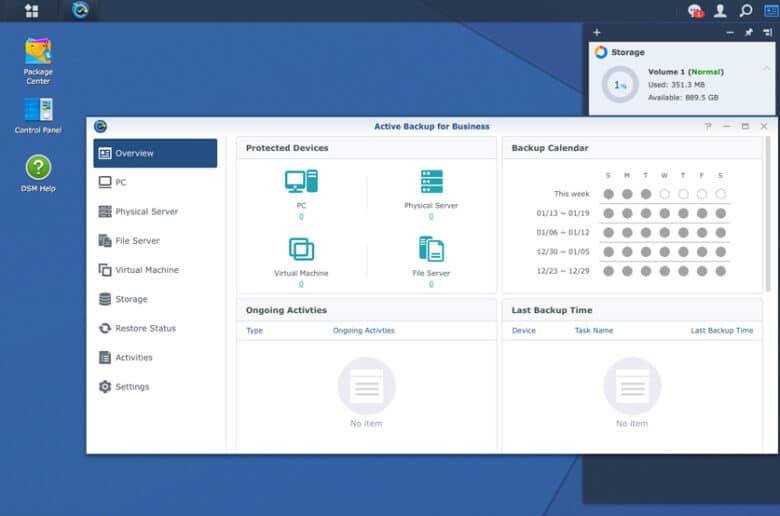The image size is (780, 516).
Task: Click the Volume 1 usage gauge
Action: [x=620, y=85]
